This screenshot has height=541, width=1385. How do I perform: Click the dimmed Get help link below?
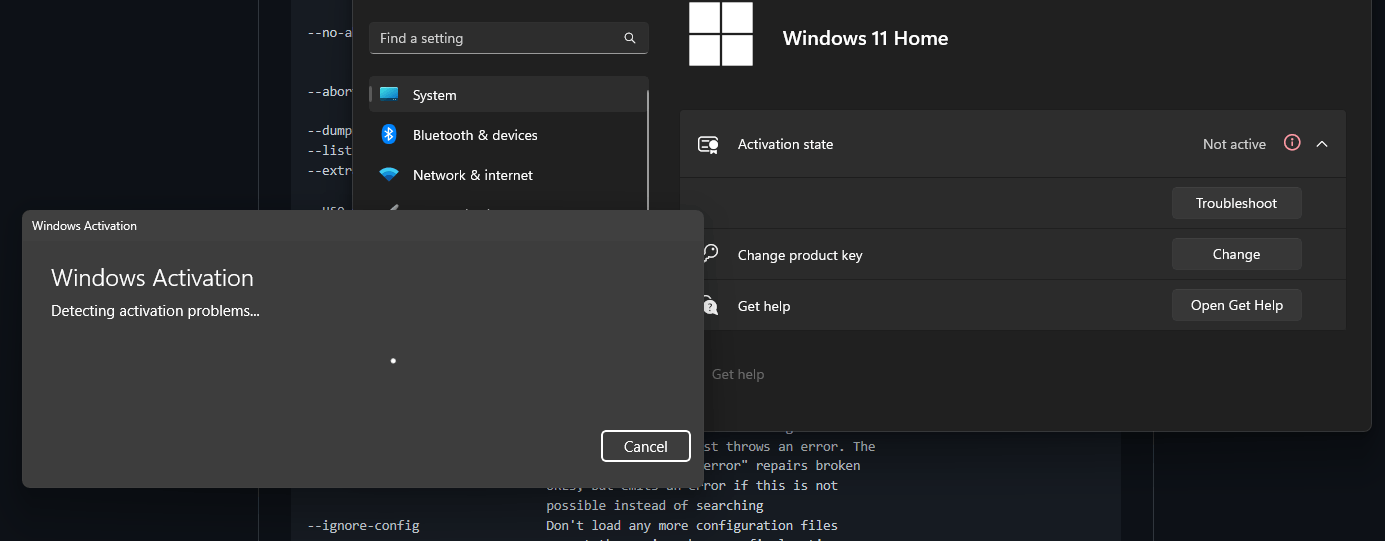(738, 374)
